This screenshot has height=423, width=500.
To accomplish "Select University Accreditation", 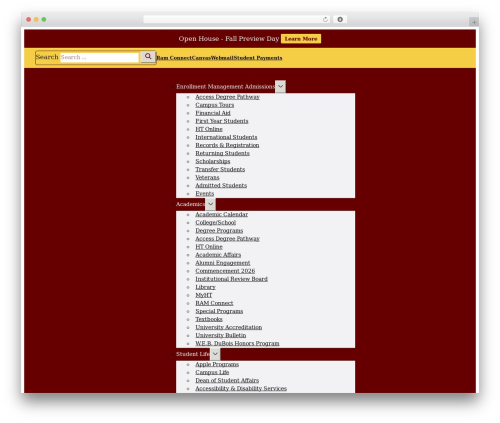I will pos(229,327).
